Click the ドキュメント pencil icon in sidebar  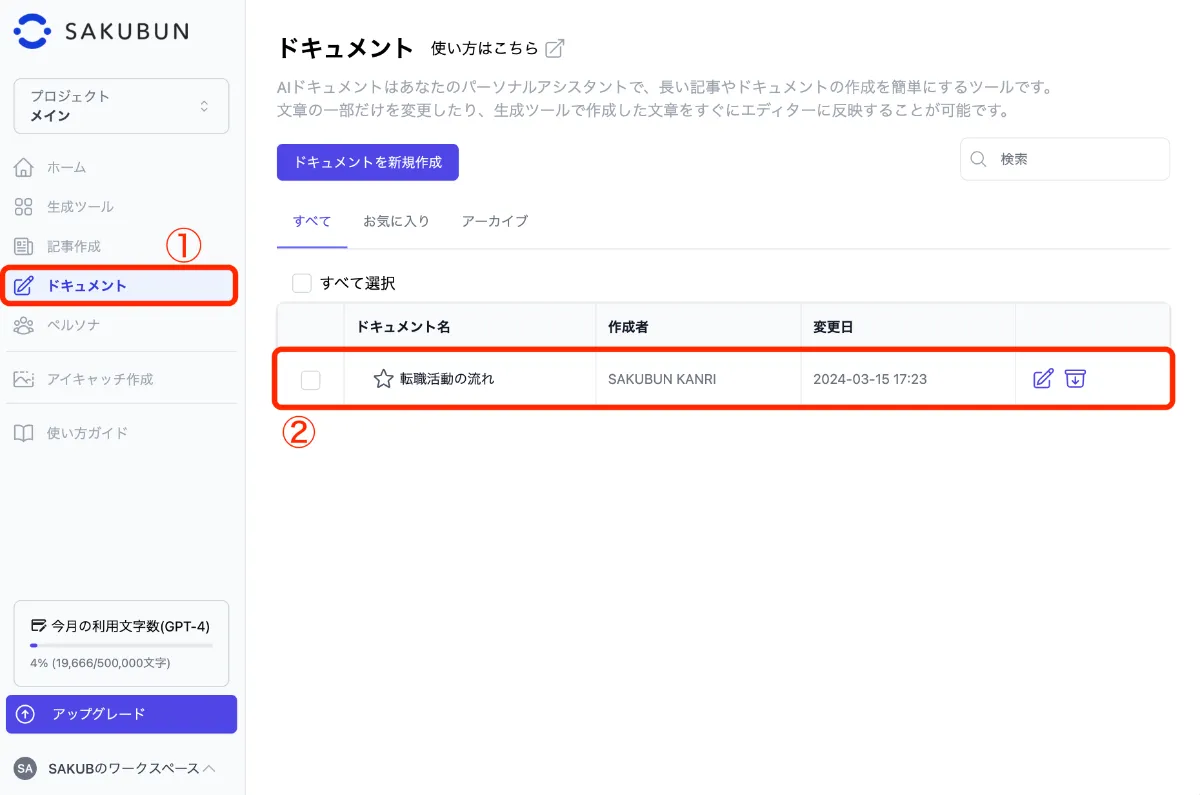pos(24,286)
